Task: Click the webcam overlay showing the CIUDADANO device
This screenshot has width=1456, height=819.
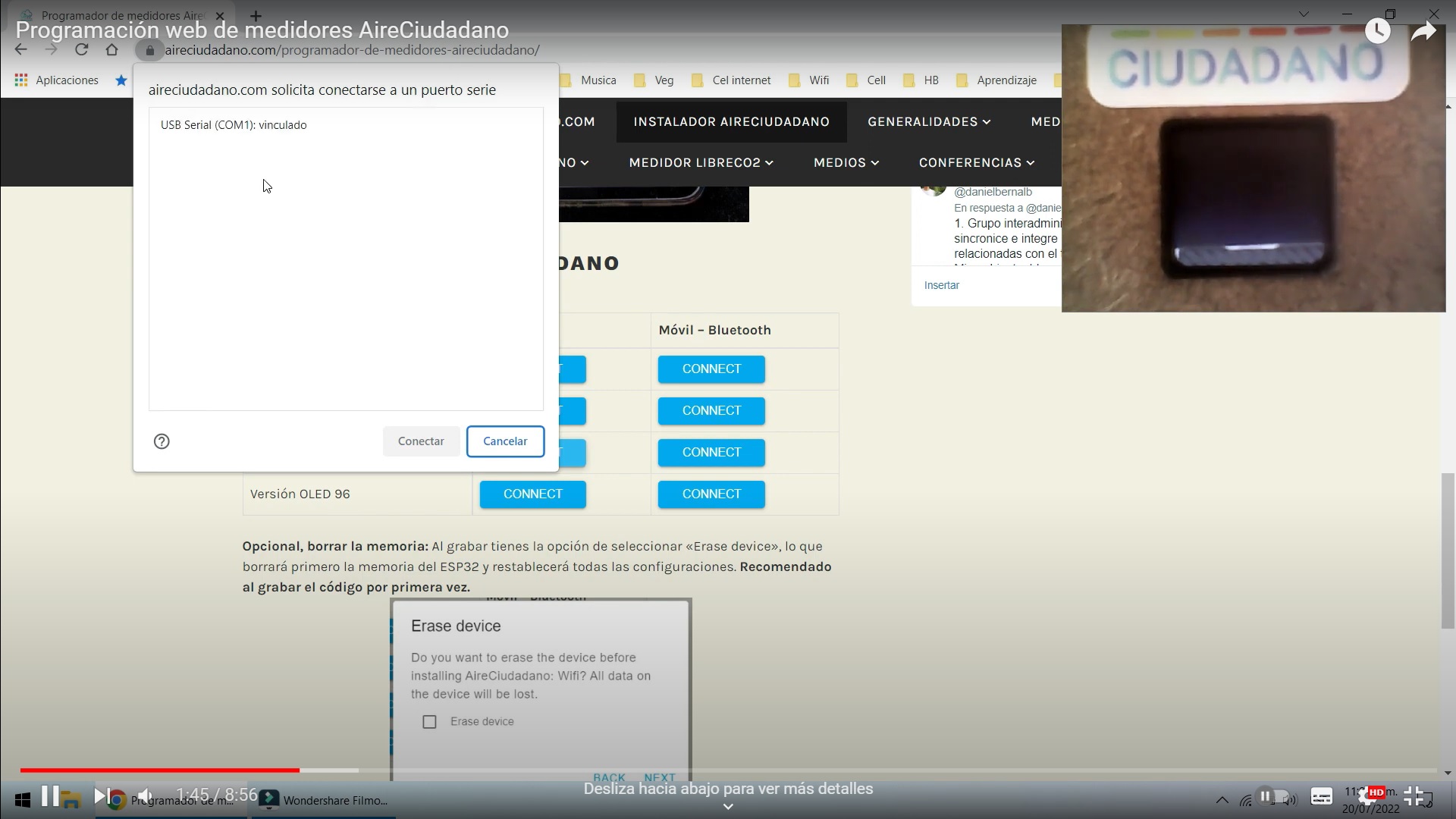Action: point(1254,168)
